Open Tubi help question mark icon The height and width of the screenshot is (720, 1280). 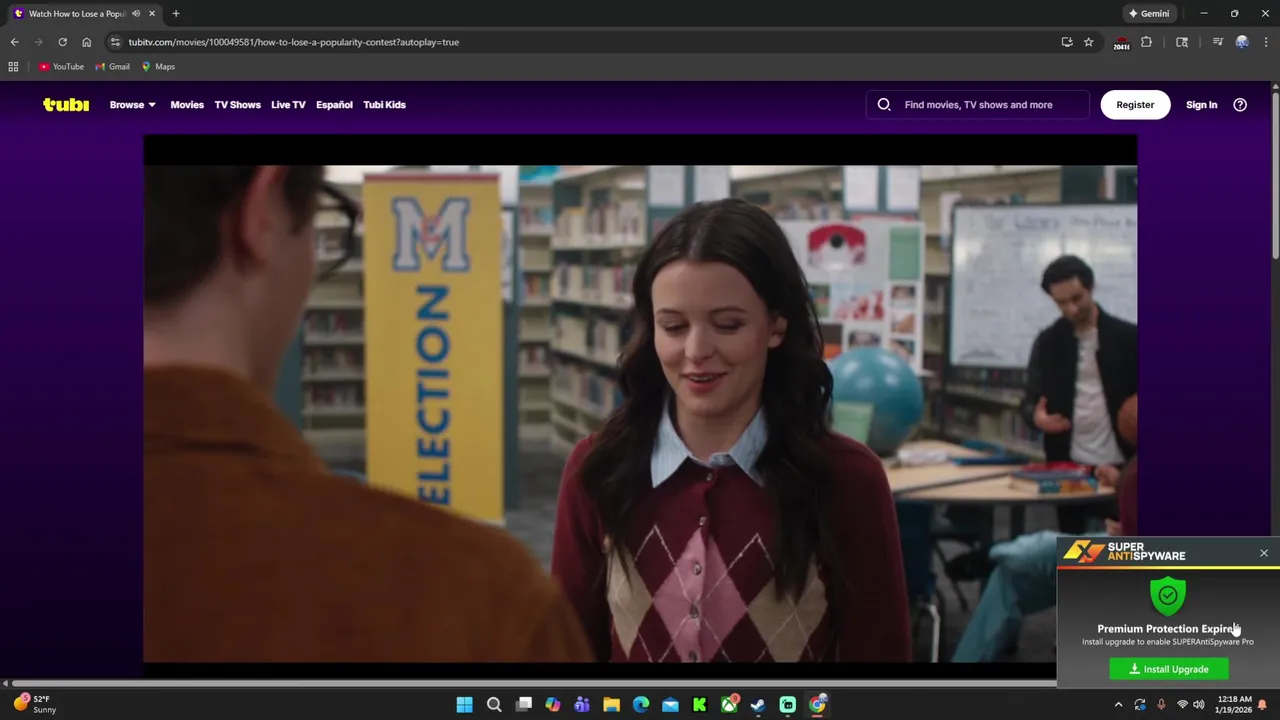click(x=1240, y=104)
